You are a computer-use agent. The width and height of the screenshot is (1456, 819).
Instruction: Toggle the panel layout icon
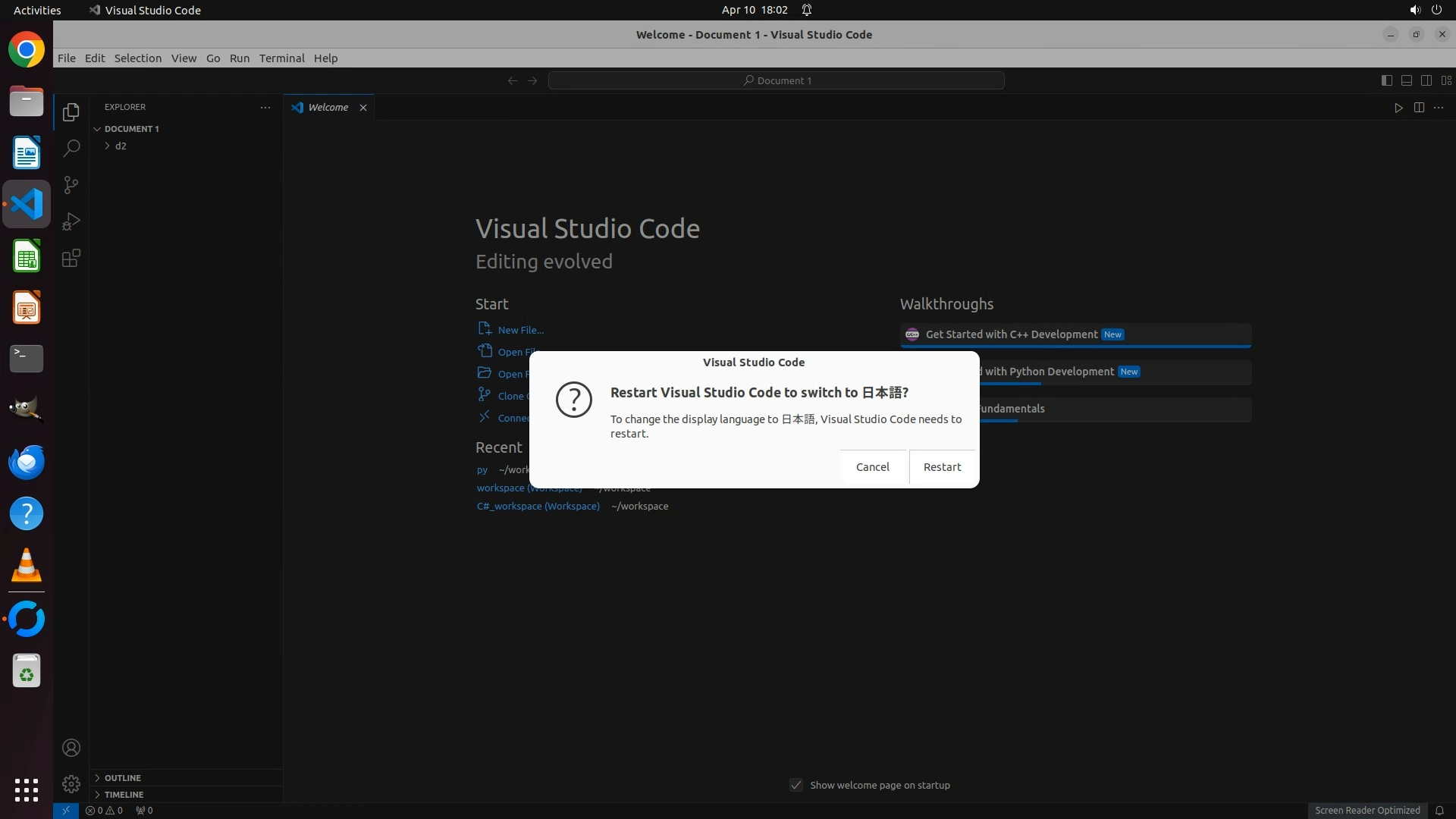1407,80
